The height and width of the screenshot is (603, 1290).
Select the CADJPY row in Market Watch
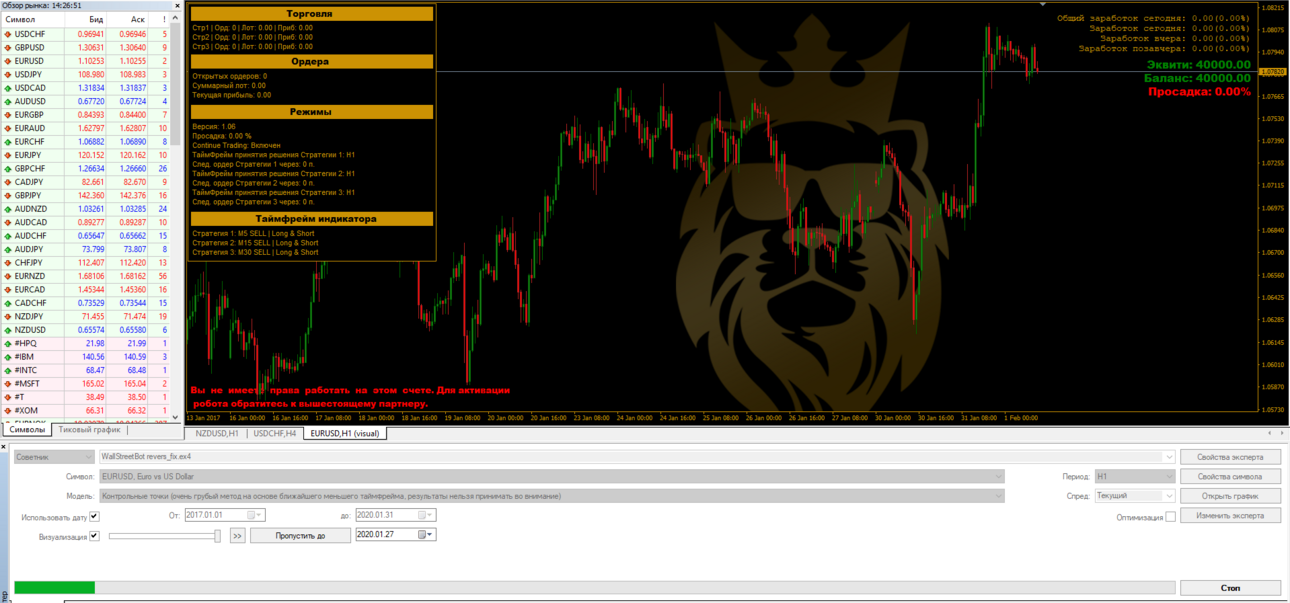(x=86, y=182)
